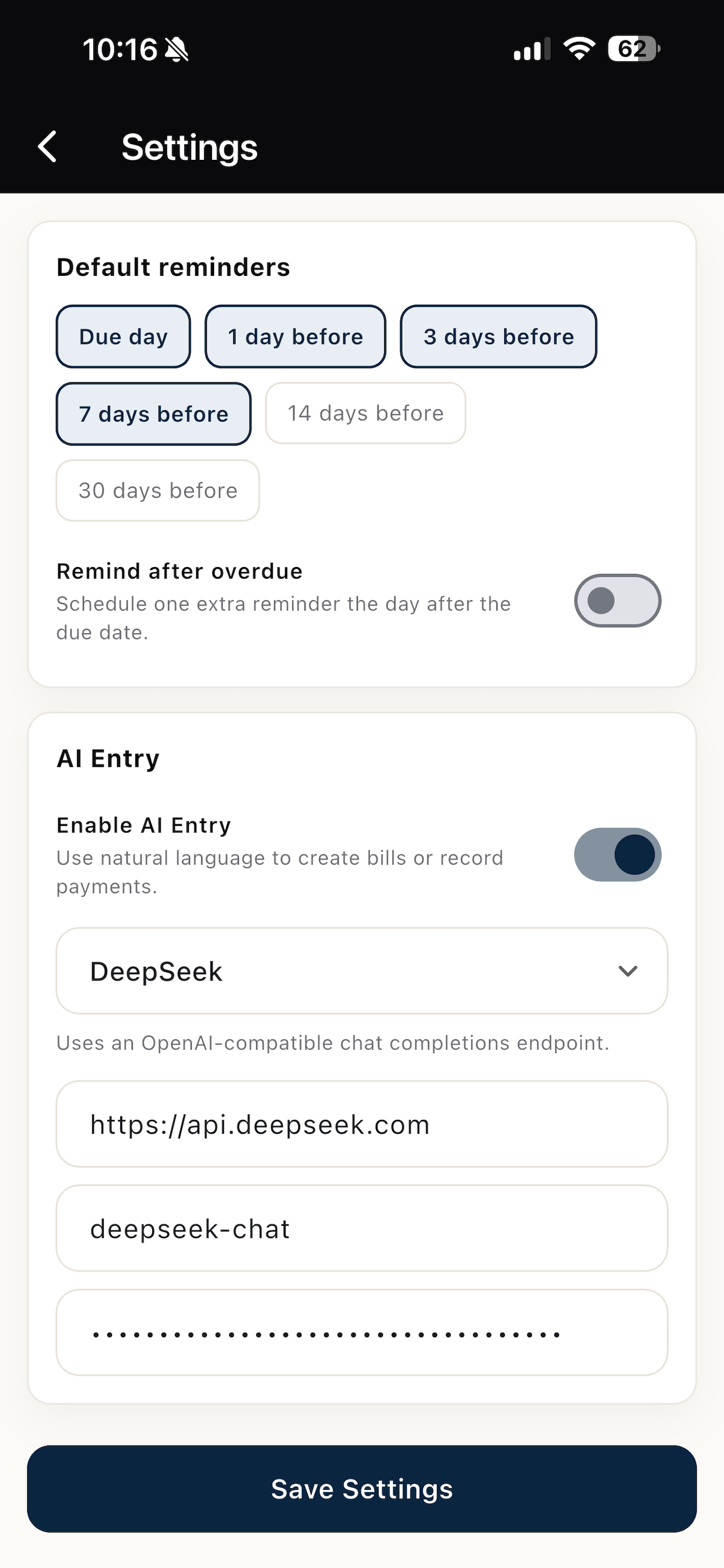Viewport: 724px width, 1568px height.
Task: Focus the masked API key field
Action: tap(362, 1332)
